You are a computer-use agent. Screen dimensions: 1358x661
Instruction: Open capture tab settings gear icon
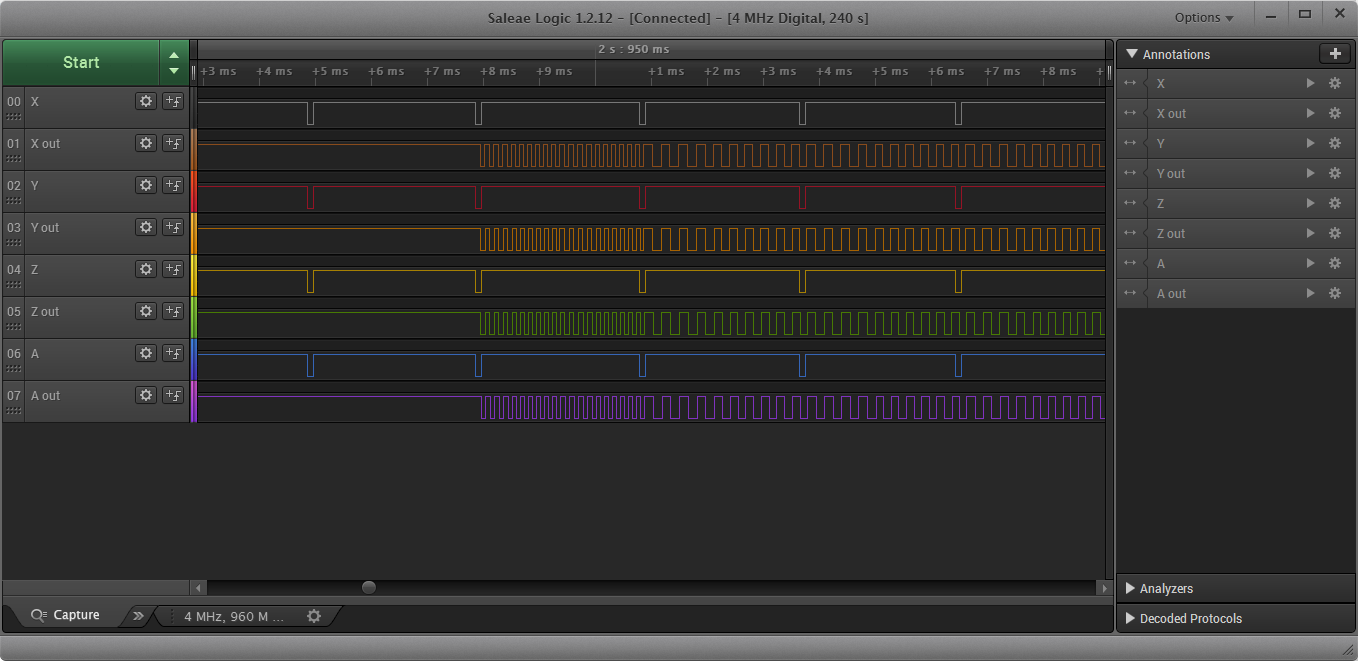314,616
